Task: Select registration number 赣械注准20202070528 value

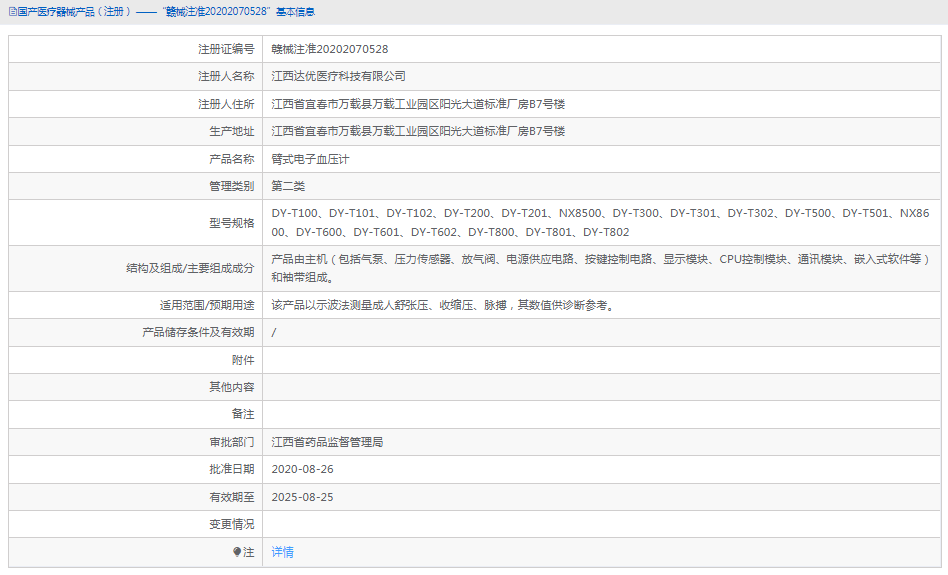Action: tap(330, 49)
